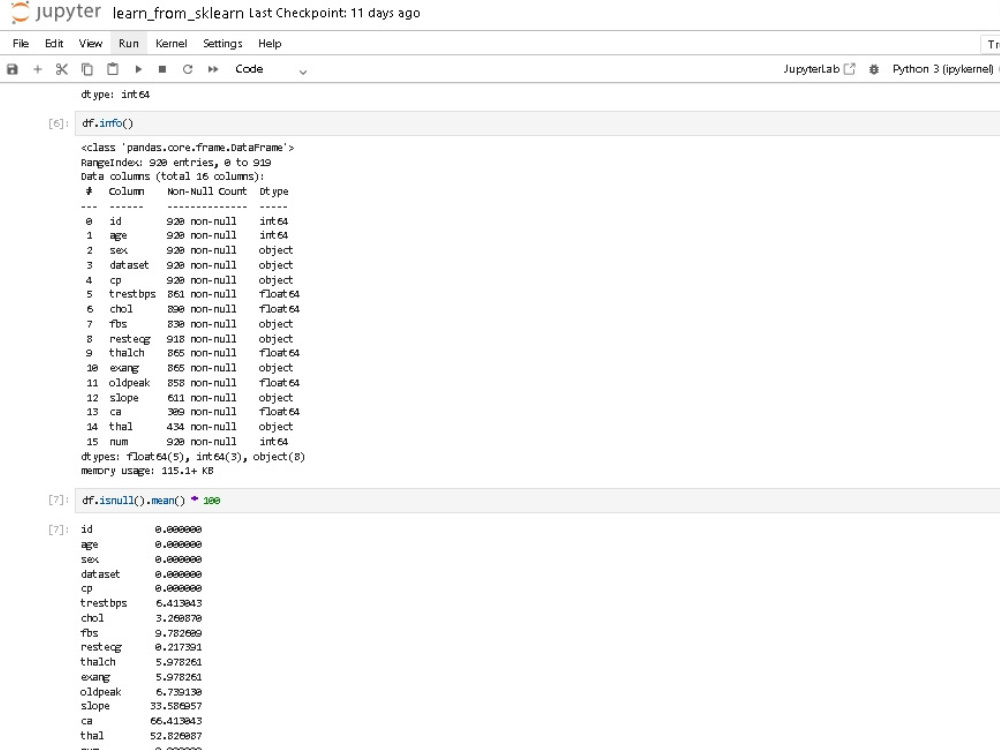Open the Run menu
Viewport: 1000px width, 750px height.
click(x=128, y=43)
